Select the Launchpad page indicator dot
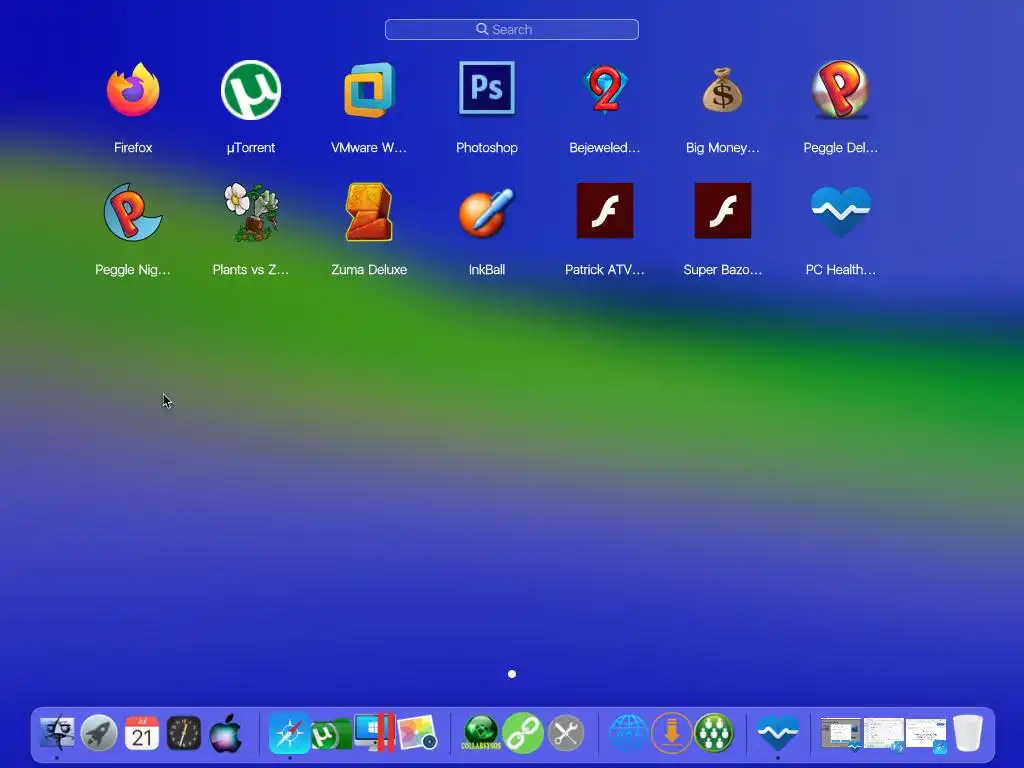 (512, 674)
